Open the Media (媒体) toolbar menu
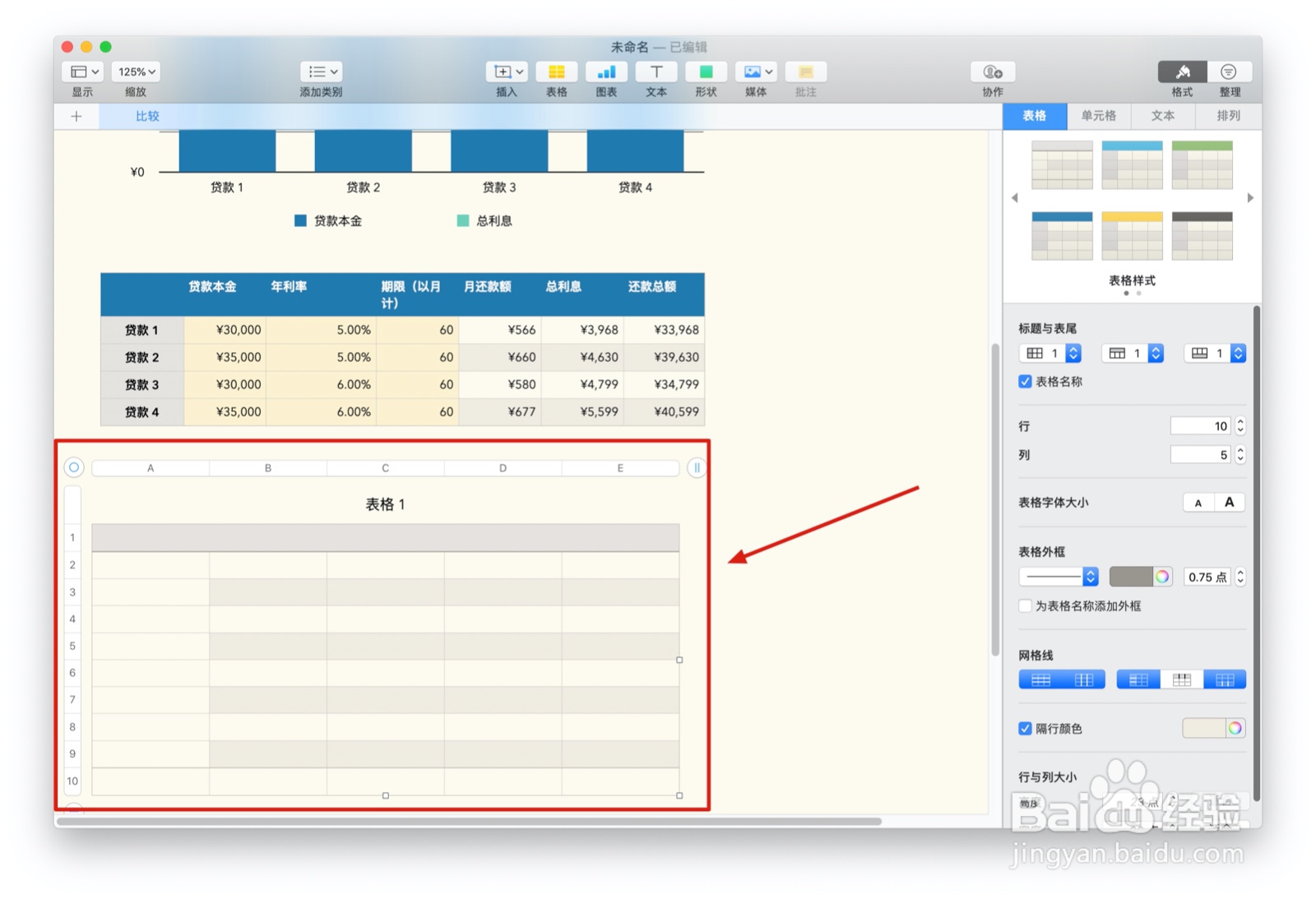This screenshot has height=899, width=1316. (x=756, y=72)
